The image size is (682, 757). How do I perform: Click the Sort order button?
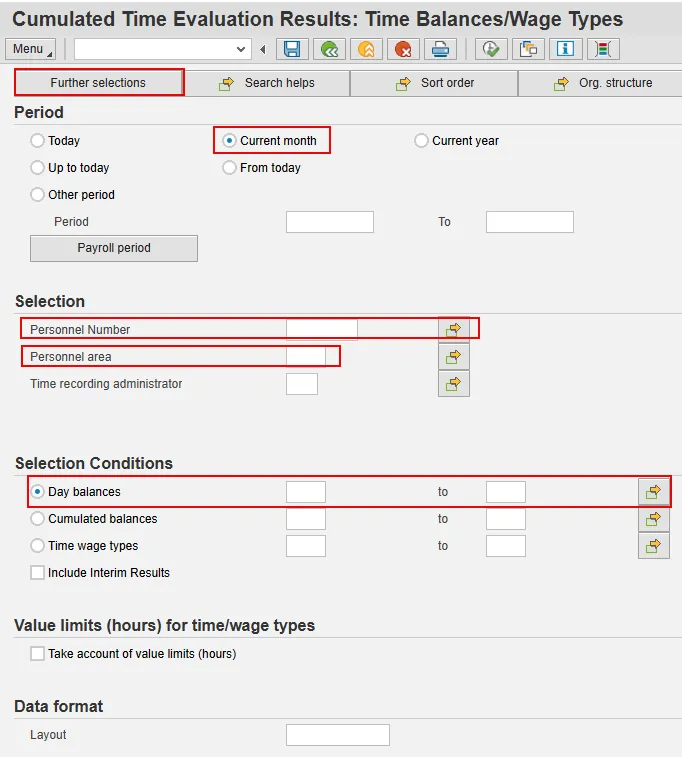434,83
